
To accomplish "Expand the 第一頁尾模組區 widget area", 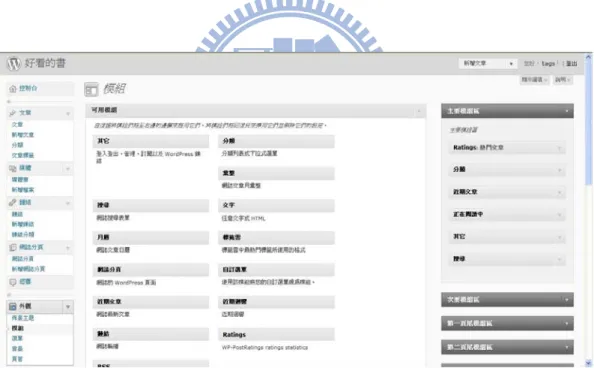I will (x=567, y=324).
